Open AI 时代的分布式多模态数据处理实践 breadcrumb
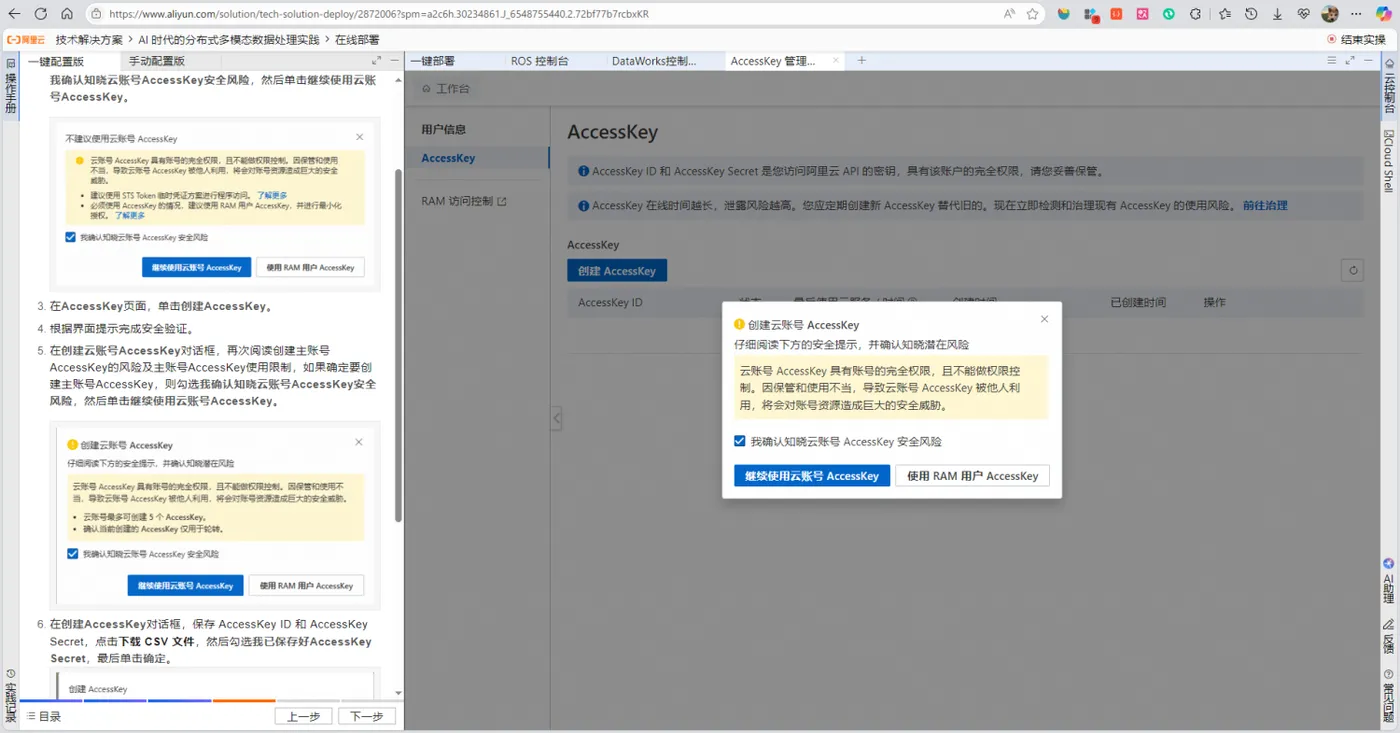 [x=229, y=40]
